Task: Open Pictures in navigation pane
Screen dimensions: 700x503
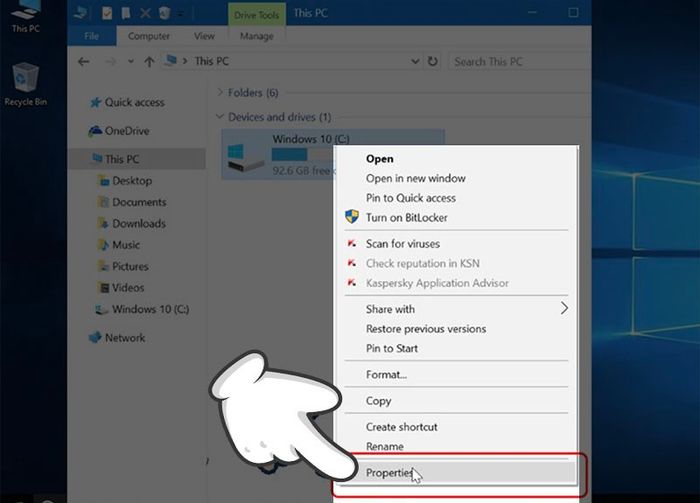Action: (x=130, y=266)
